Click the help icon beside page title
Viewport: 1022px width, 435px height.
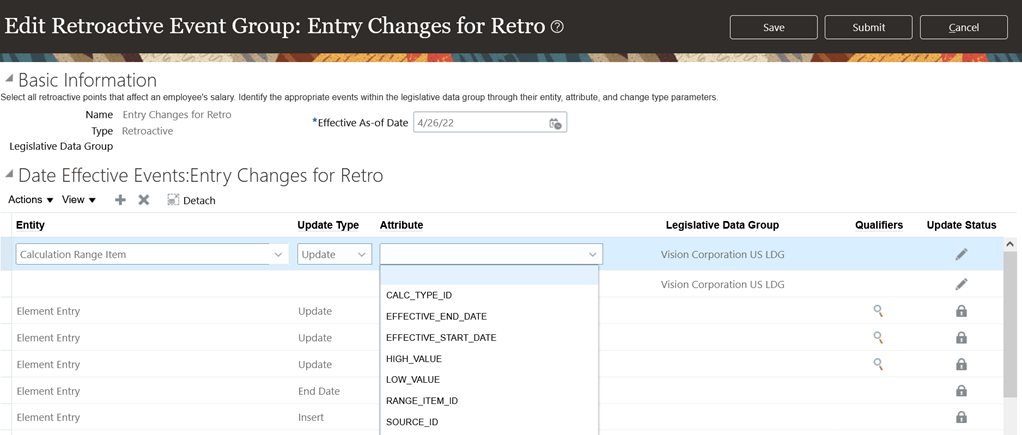coord(558,27)
